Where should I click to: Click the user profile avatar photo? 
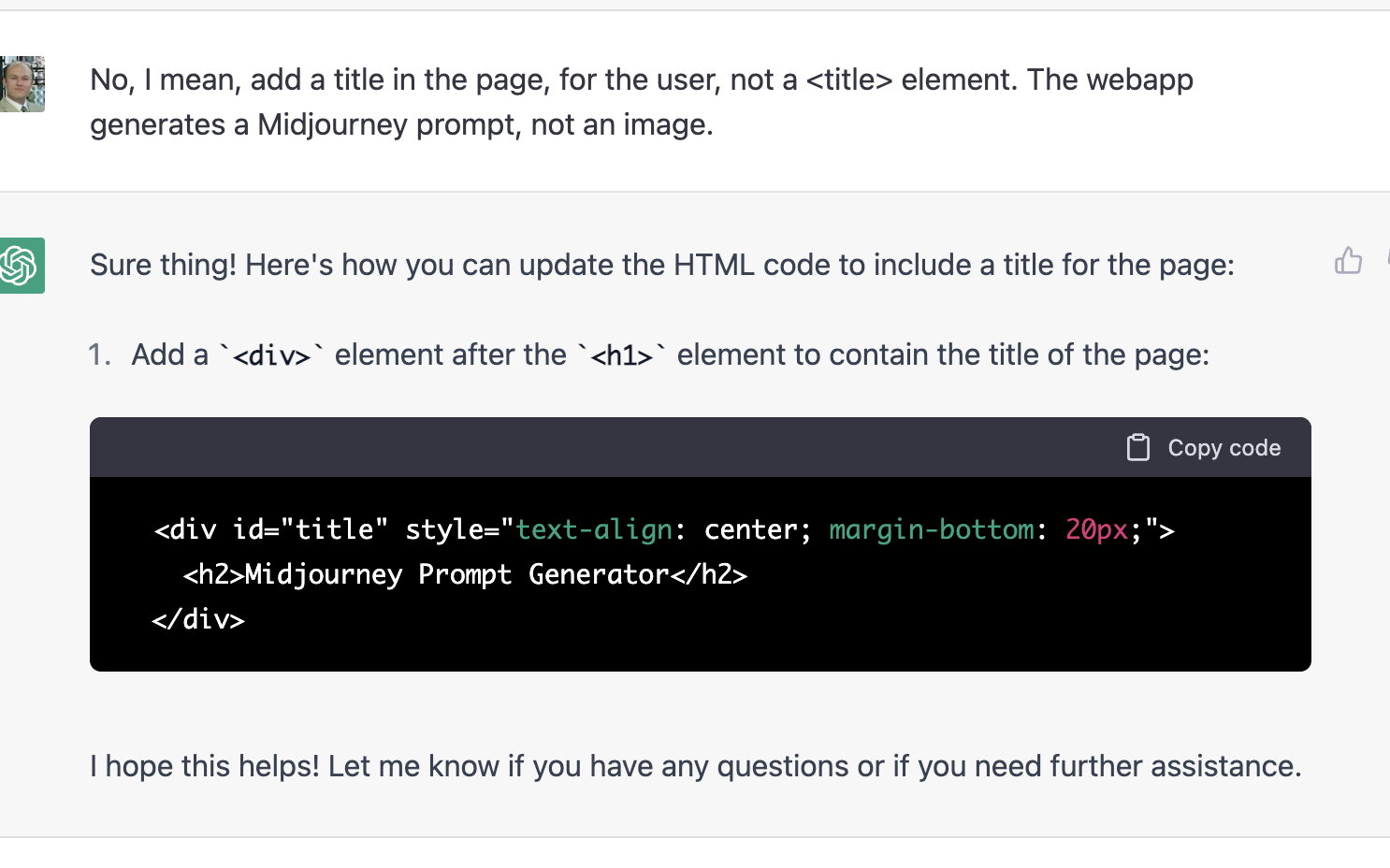[22, 84]
